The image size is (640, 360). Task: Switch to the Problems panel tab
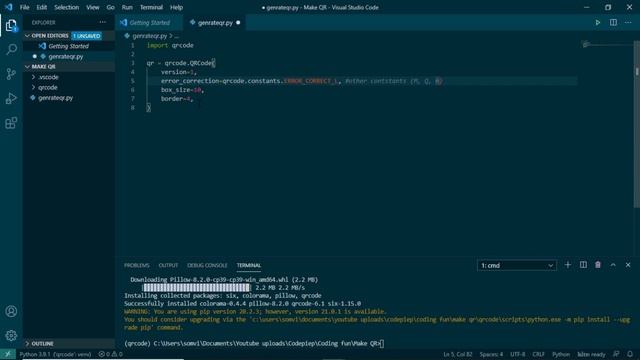137,265
